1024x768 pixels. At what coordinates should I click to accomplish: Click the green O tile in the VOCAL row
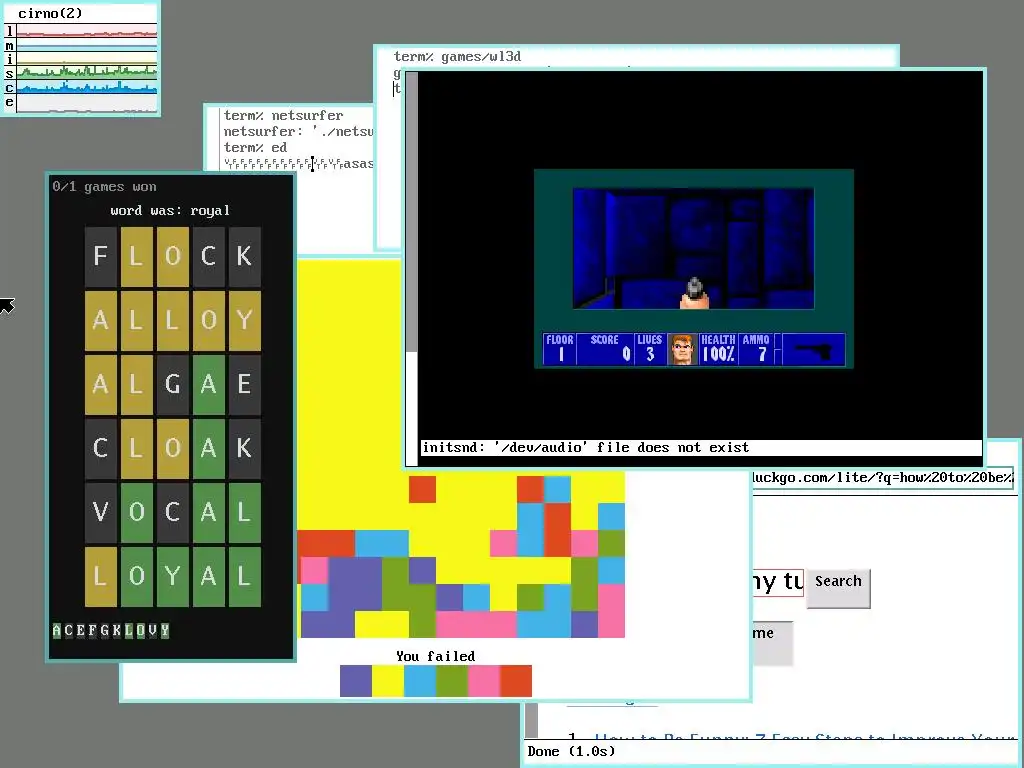tap(136, 513)
